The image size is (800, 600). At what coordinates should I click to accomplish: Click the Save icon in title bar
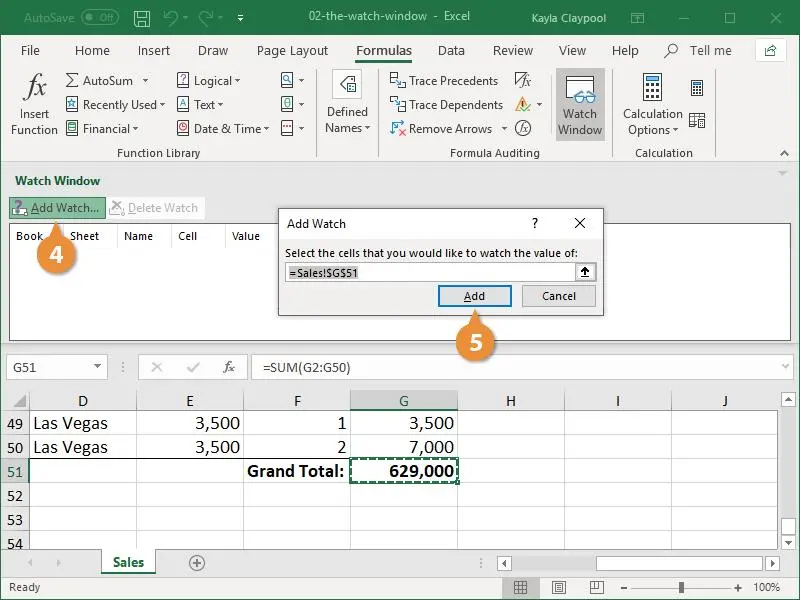(x=142, y=18)
